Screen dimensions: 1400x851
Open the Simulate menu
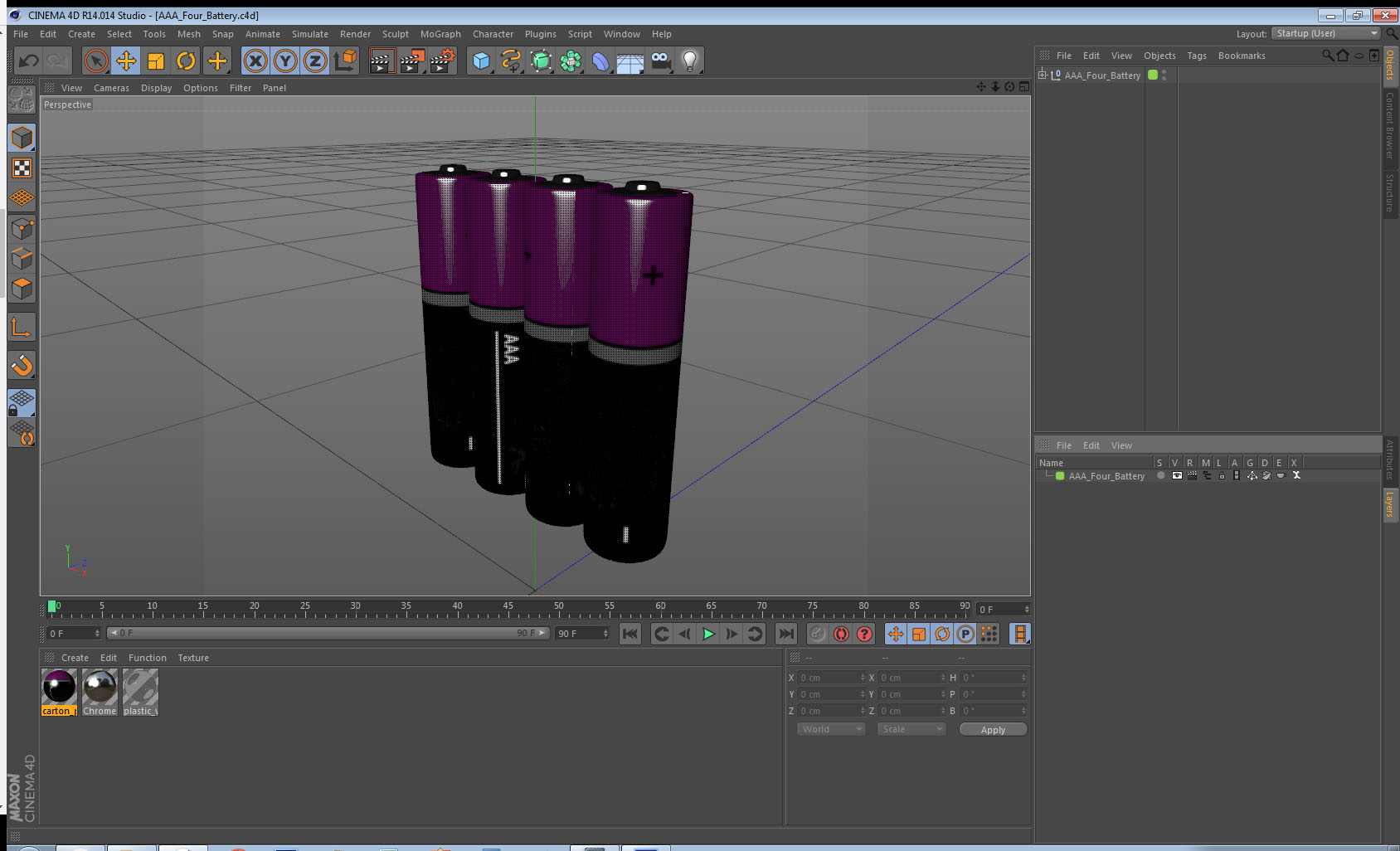[x=310, y=34]
